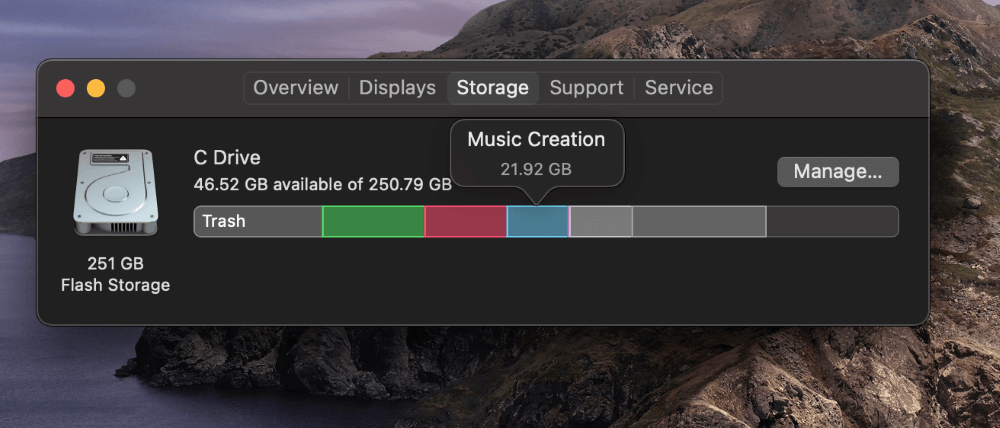The height and width of the screenshot is (428, 1000).
Task: Click the Trash segment in storage bar
Action: [x=257, y=221]
